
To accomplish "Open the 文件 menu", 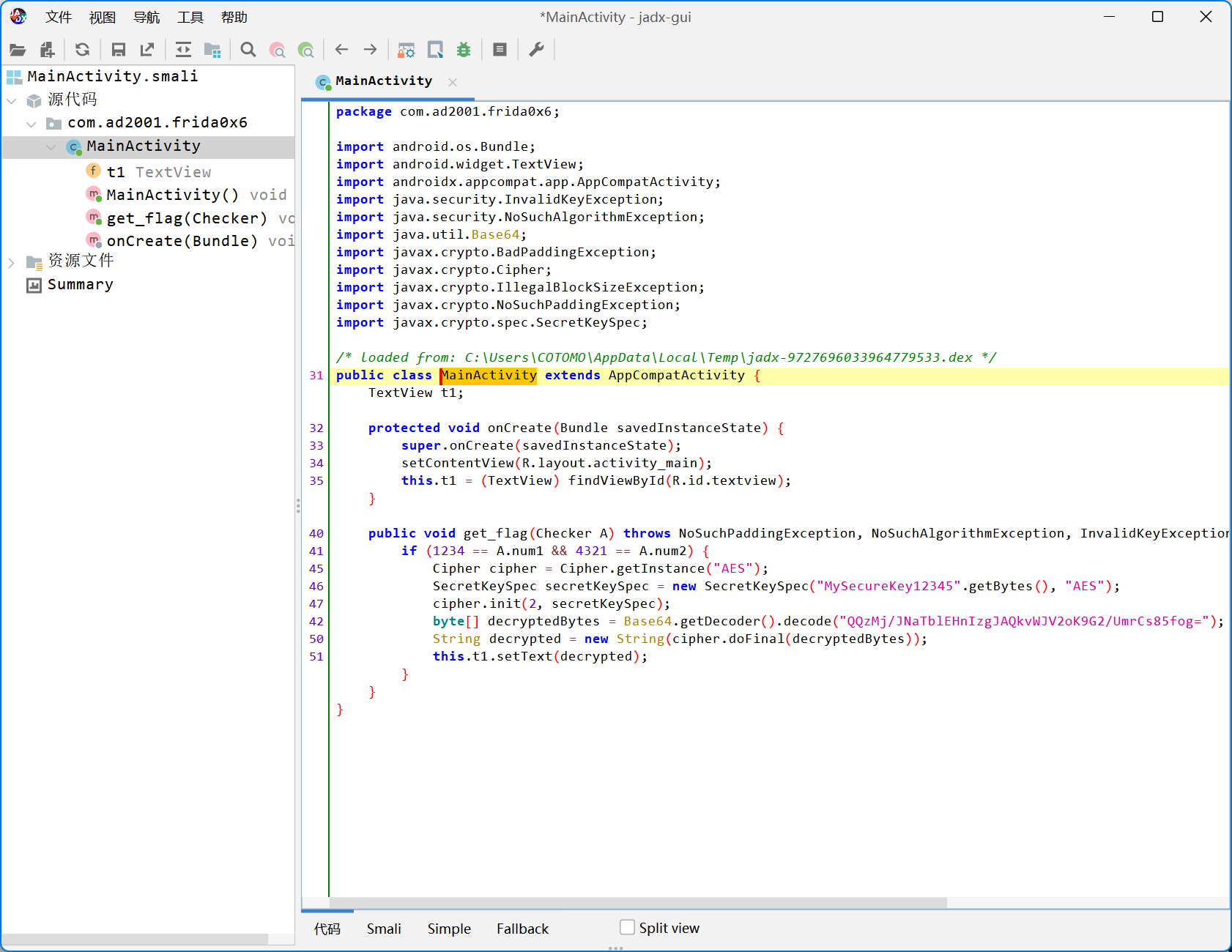I will (58, 17).
